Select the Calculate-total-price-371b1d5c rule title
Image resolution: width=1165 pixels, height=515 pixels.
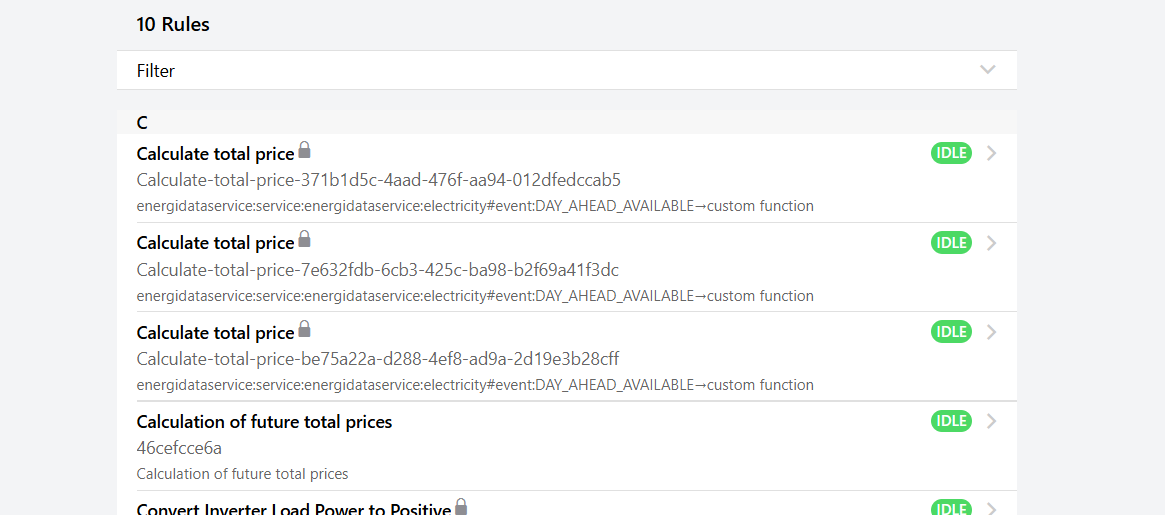[x=215, y=154]
